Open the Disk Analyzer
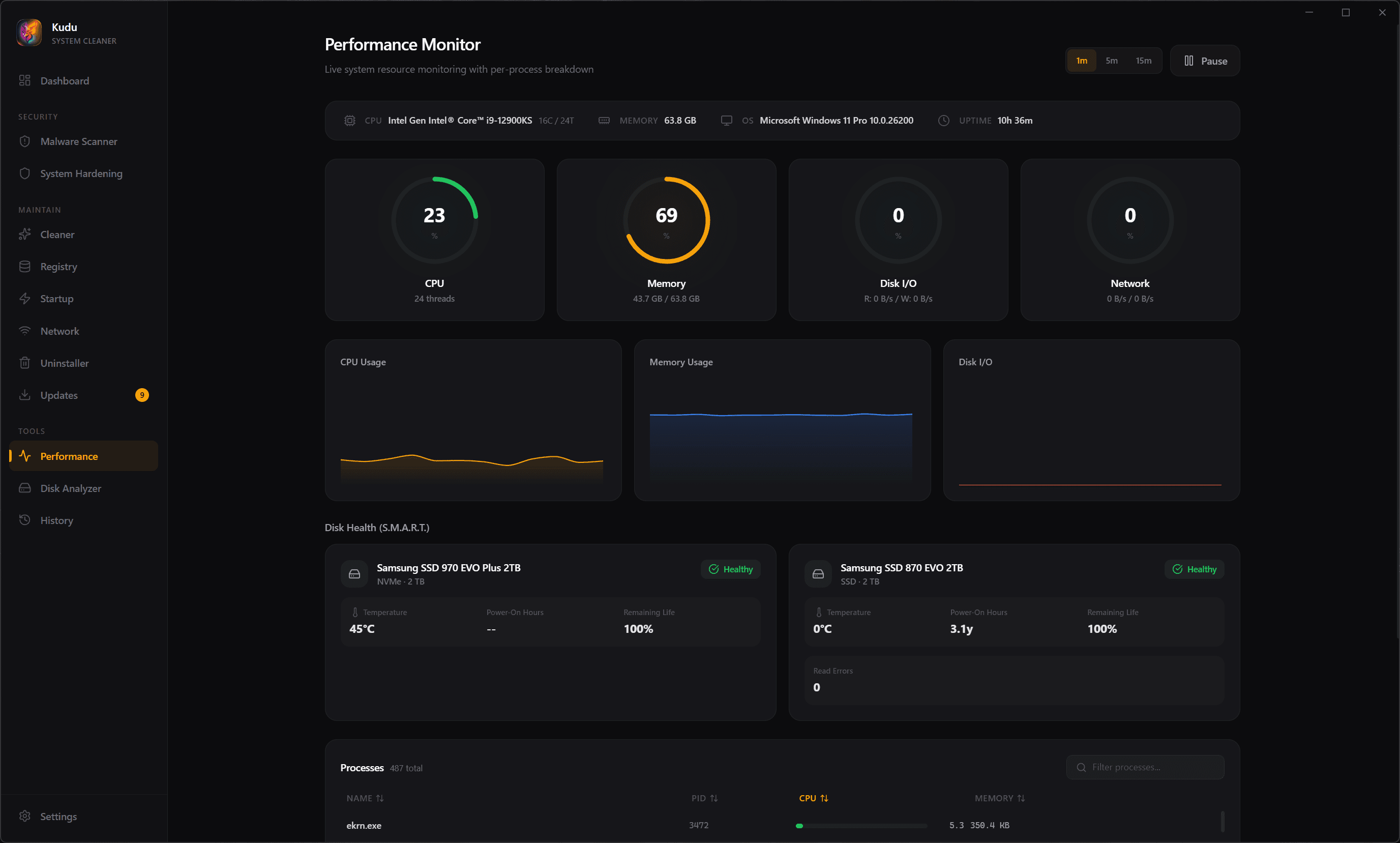Image resolution: width=1400 pixels, height=843 pixels. click(x=70, y=488)
